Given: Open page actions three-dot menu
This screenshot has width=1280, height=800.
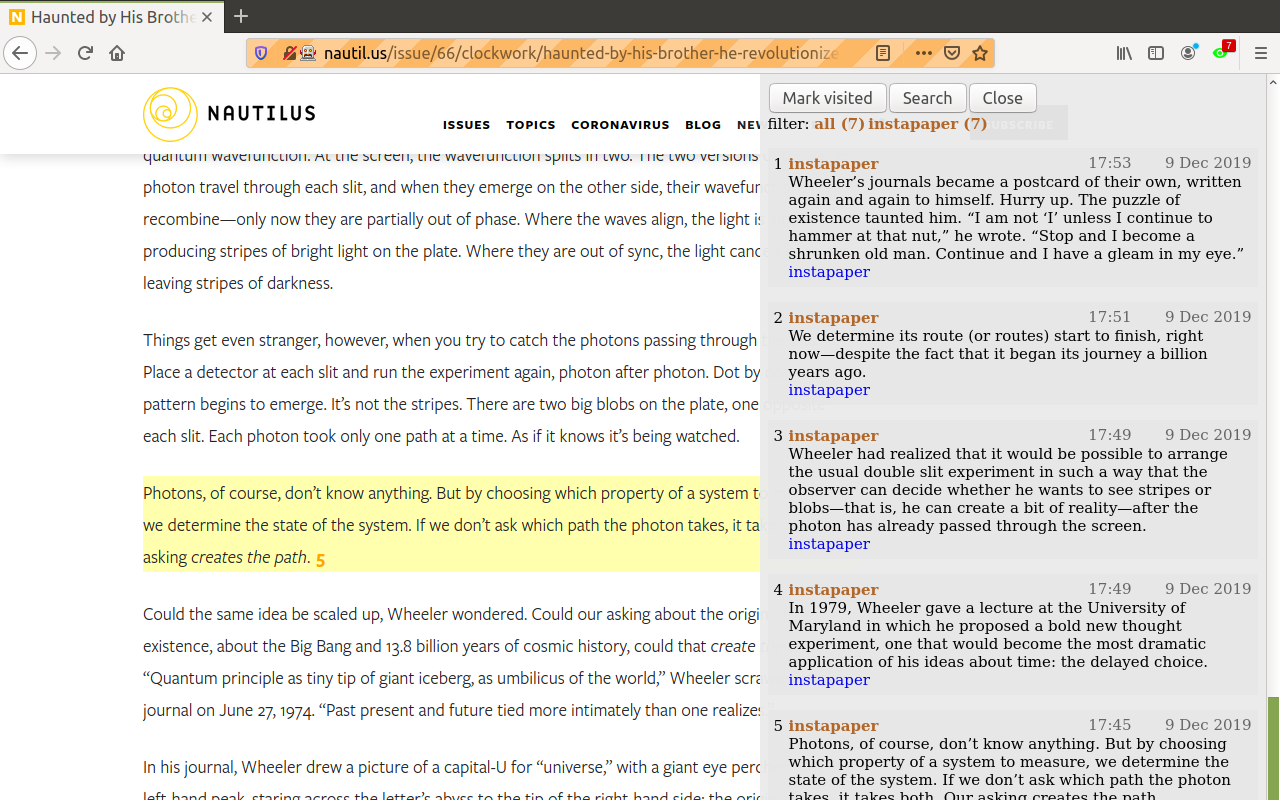Looking at the screenshot, I should pos(923,53).
